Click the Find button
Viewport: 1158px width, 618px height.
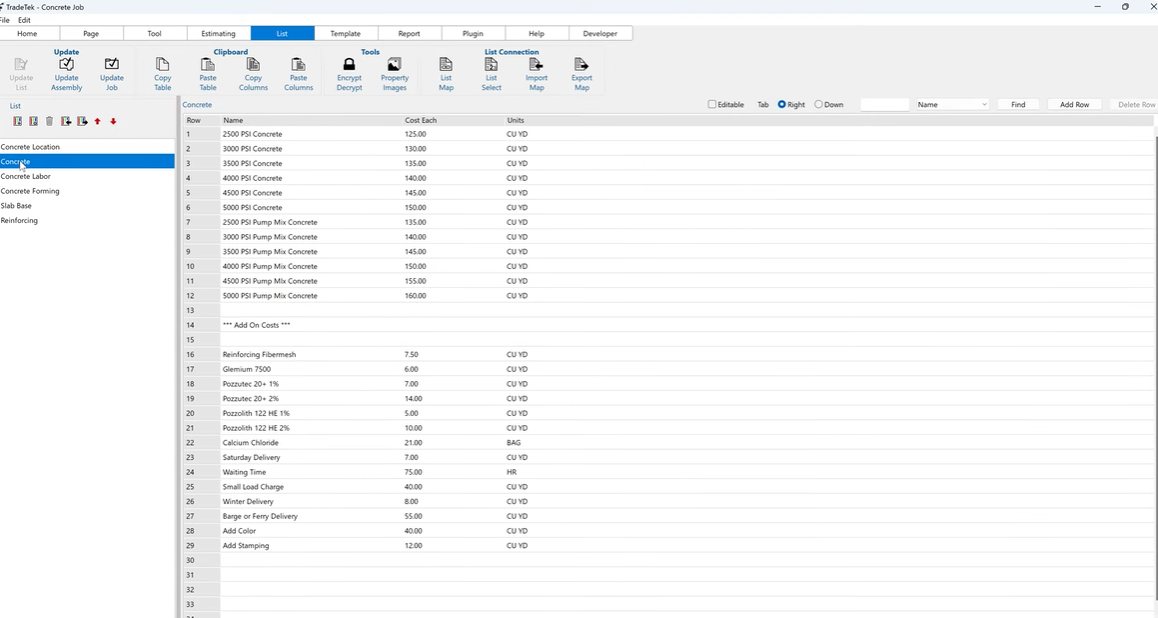coord(1017,104)
